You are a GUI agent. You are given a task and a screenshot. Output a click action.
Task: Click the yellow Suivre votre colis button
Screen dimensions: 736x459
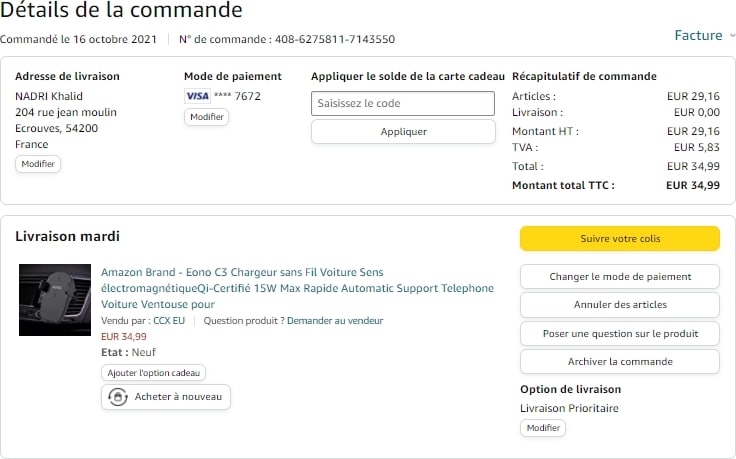click(619, 239)
